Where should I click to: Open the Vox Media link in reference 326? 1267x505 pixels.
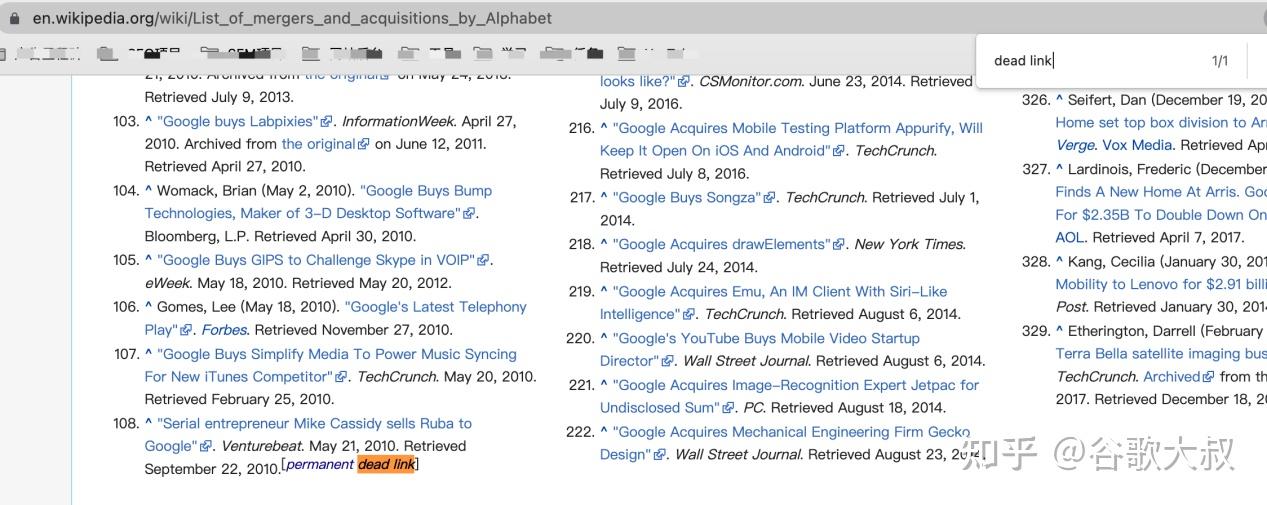[x=1139, y=145]
